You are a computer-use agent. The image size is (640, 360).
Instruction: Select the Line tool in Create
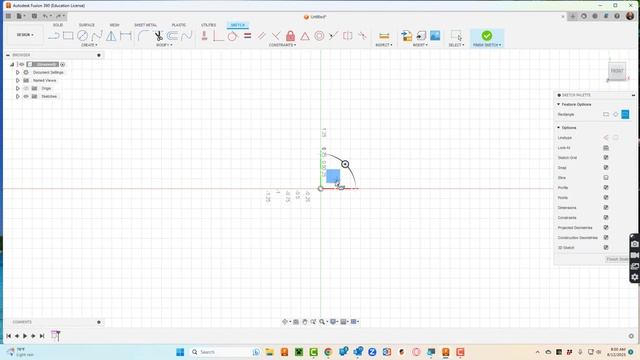(53, 36)
